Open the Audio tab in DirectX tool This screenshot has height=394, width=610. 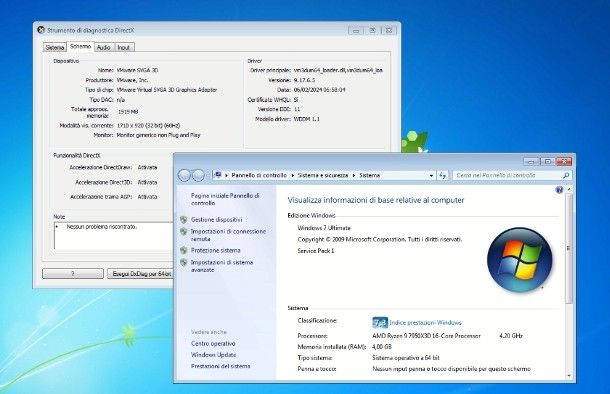click(x=103, y=47)
